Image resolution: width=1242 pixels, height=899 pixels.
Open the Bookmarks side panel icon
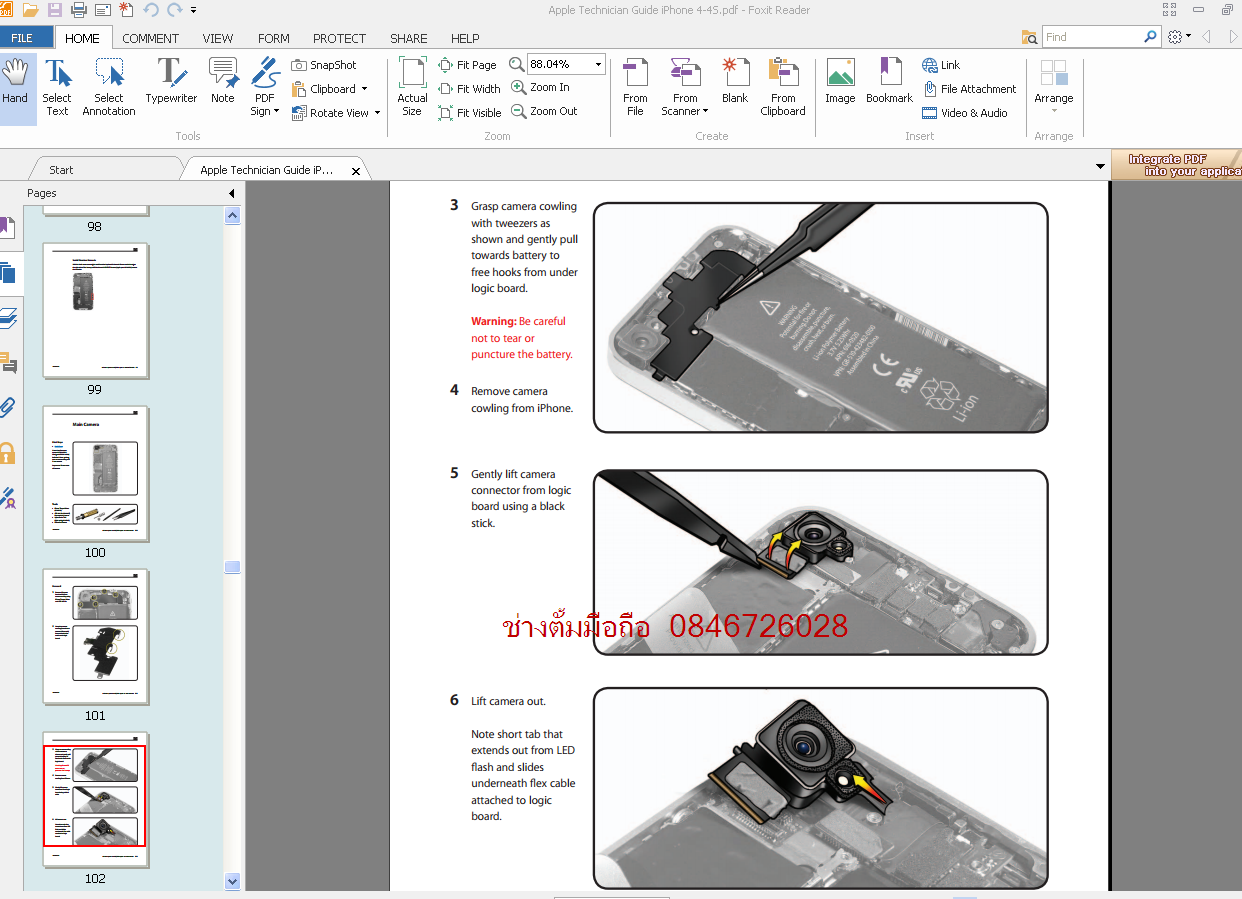tap(7, 227)
